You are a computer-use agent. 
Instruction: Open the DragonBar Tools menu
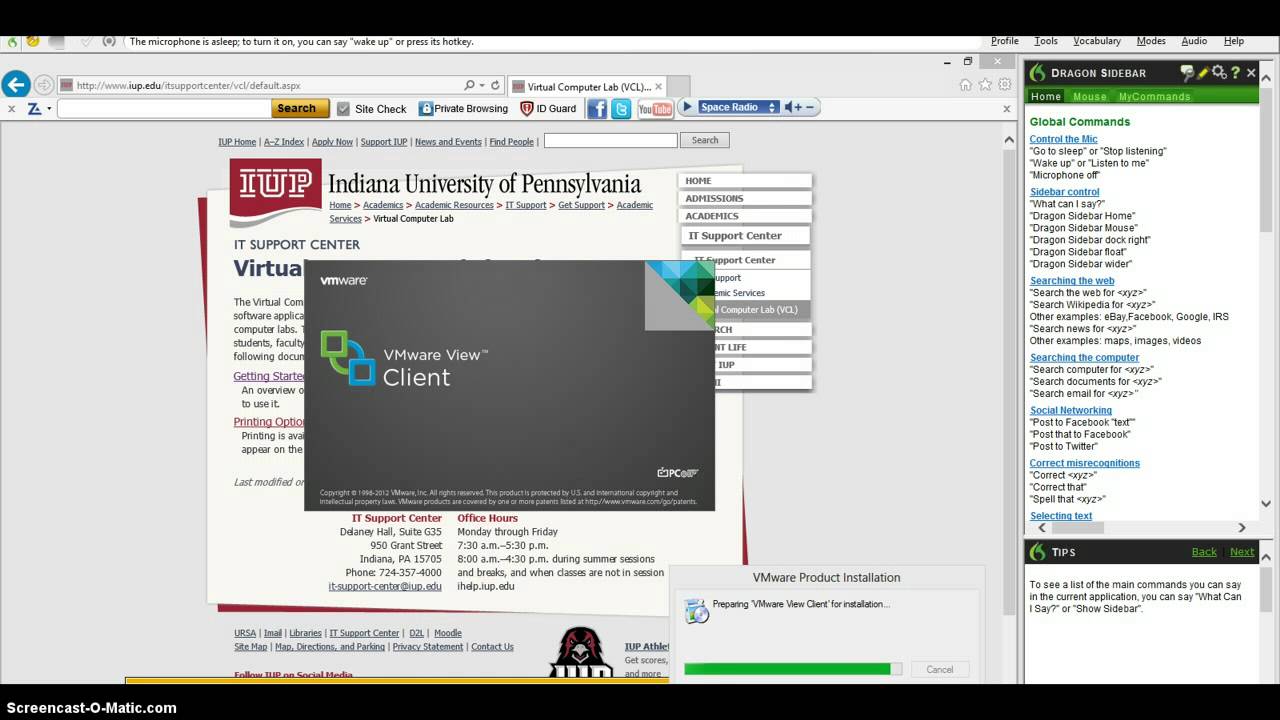click(x=1046, y=41)
